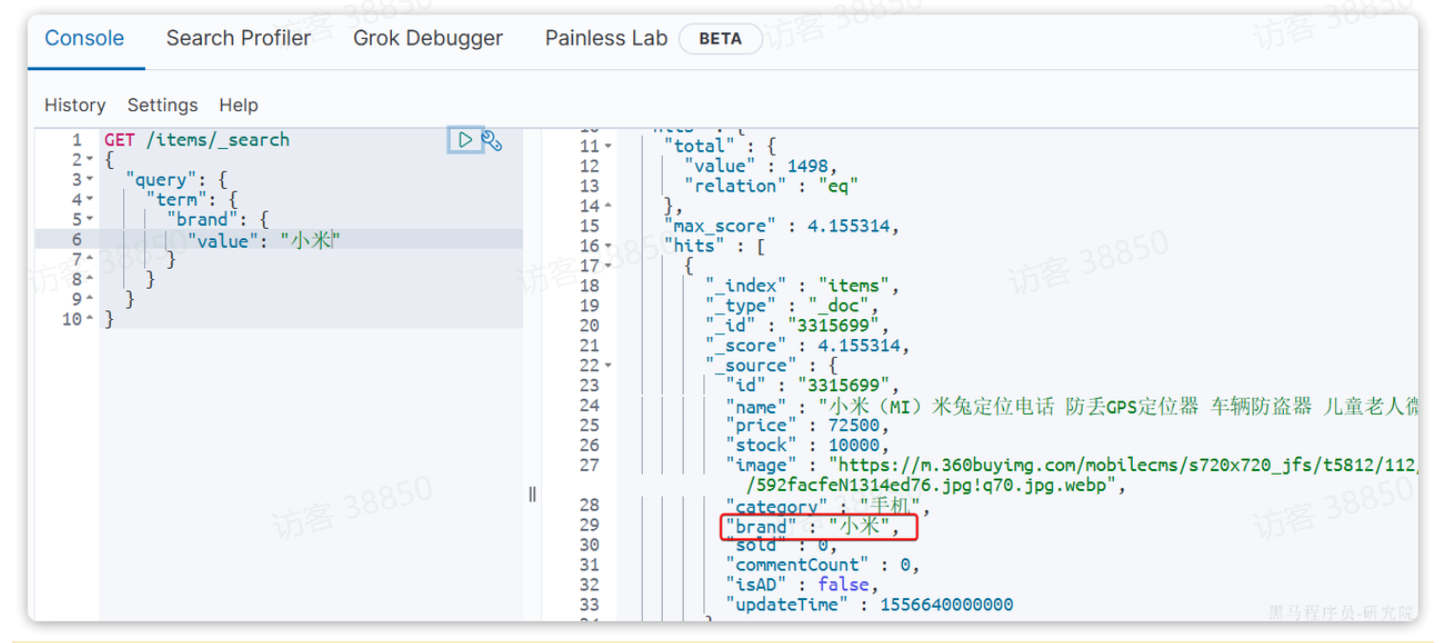Collapse the "_source" block on response line 22
This screenshot has height=643, width=1442.
608,366
